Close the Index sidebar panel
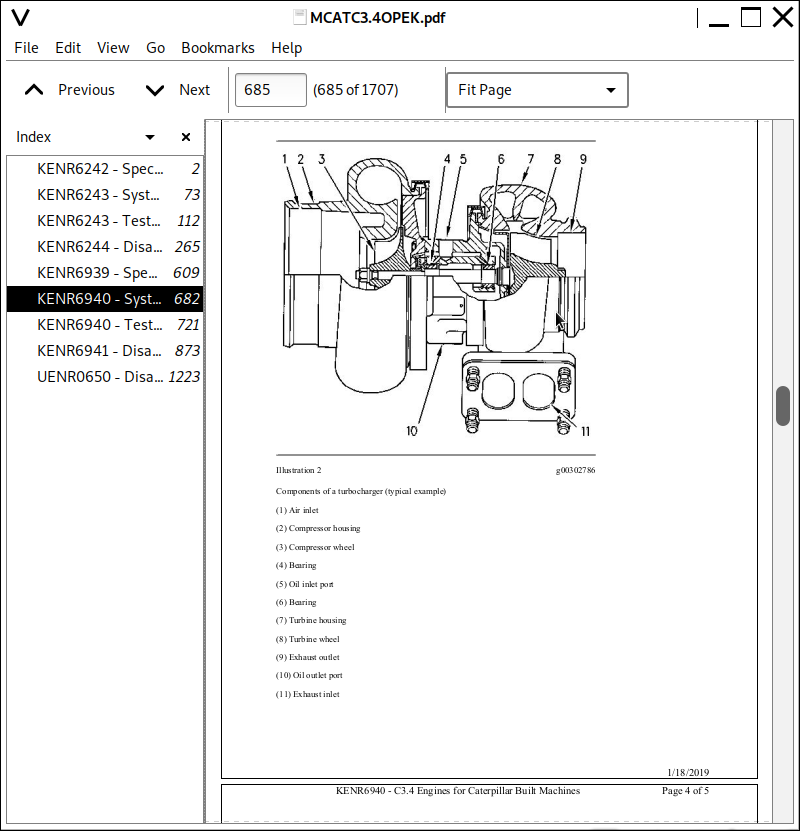This screenshot has height=831, width=800. 186,137
